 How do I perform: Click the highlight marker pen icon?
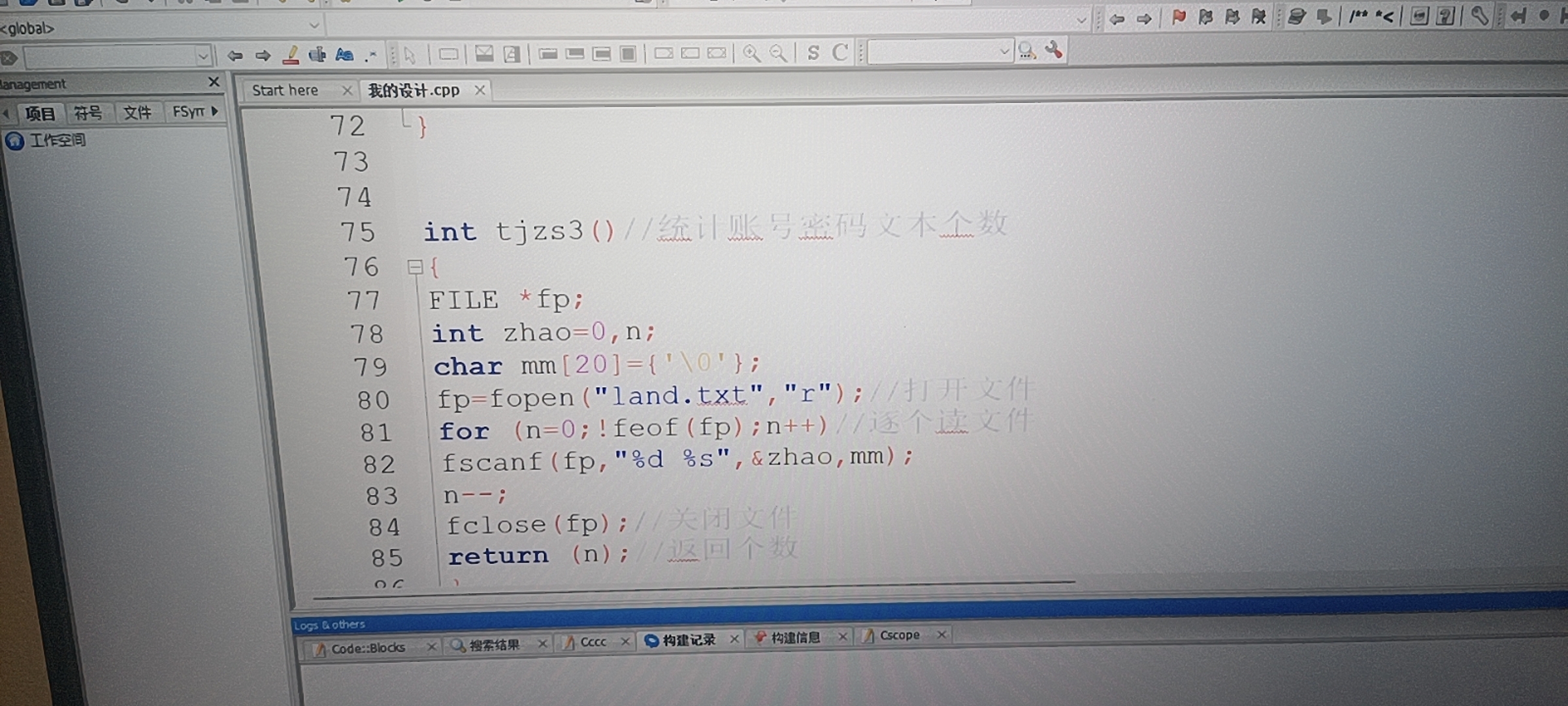(x=291, y=55)
